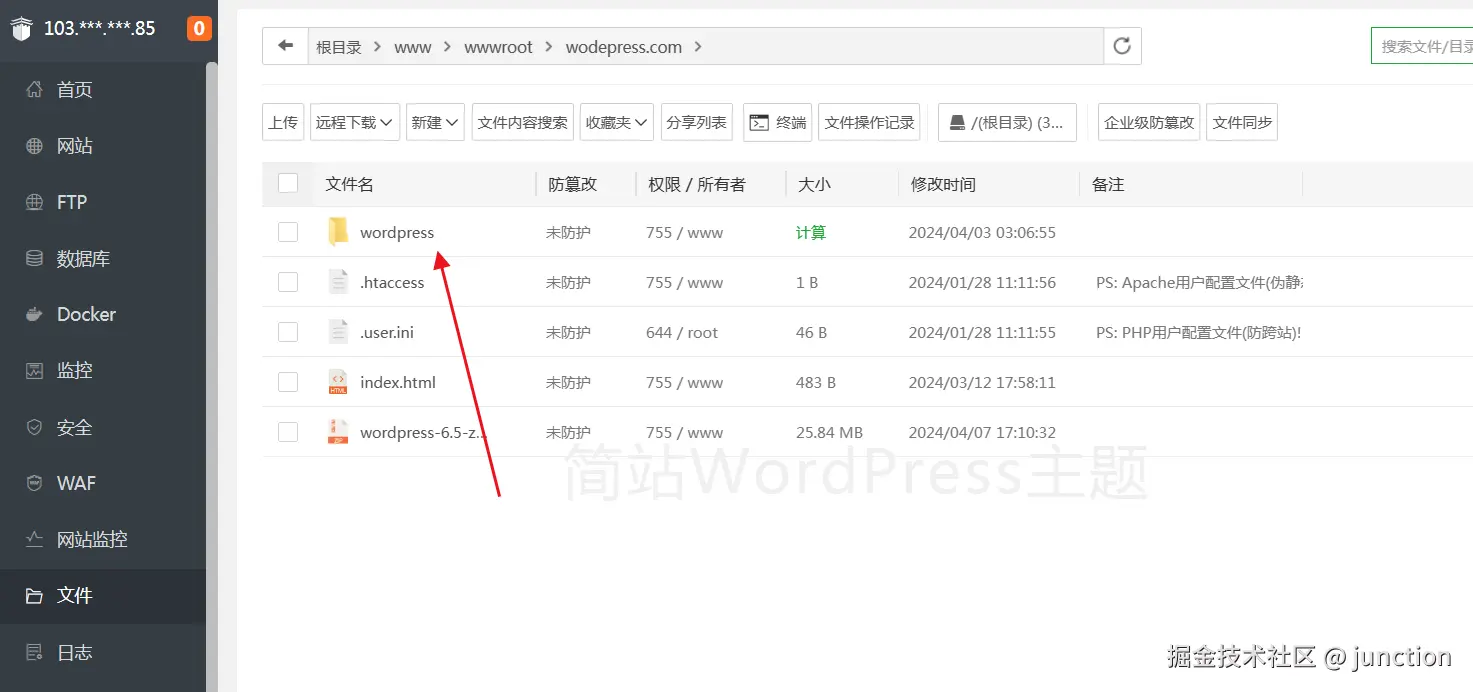Check the .user.ini row checkbox
Image resolution: width=1473 pixels, height=692 pixels.
(288, 332)
